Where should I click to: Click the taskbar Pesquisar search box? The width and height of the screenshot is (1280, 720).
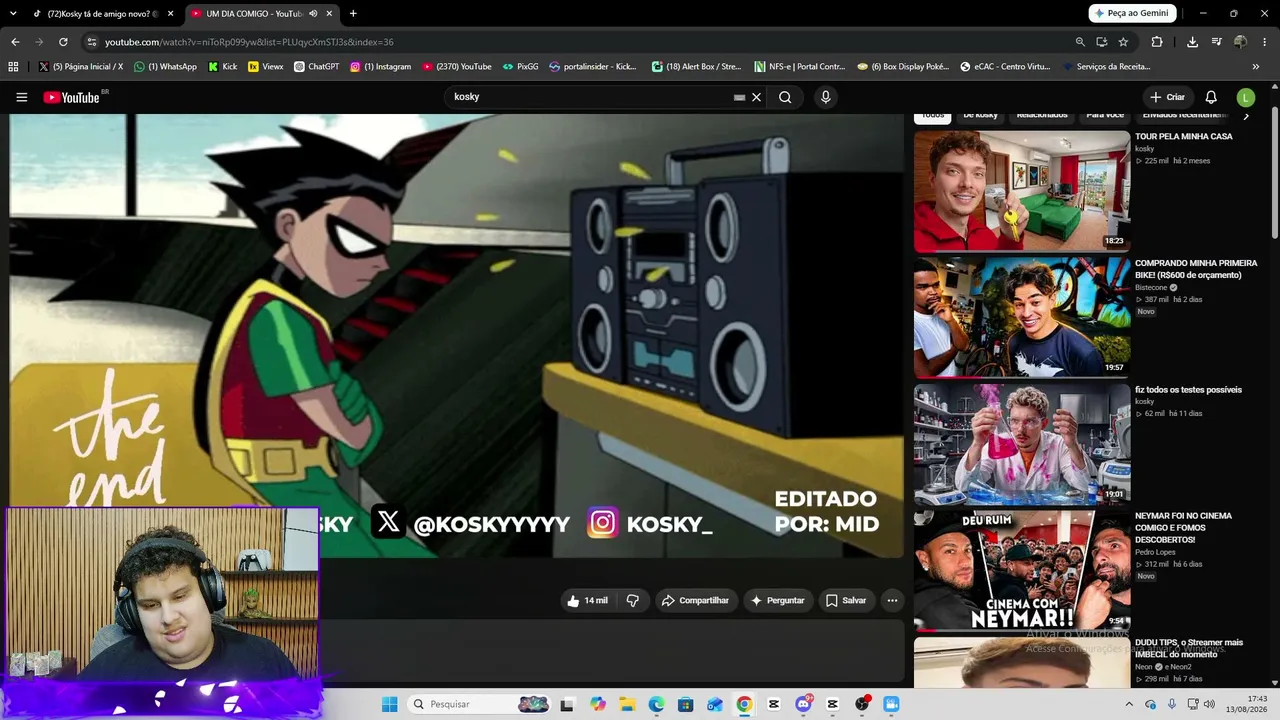pyautogui.click(x=478, y=704)
